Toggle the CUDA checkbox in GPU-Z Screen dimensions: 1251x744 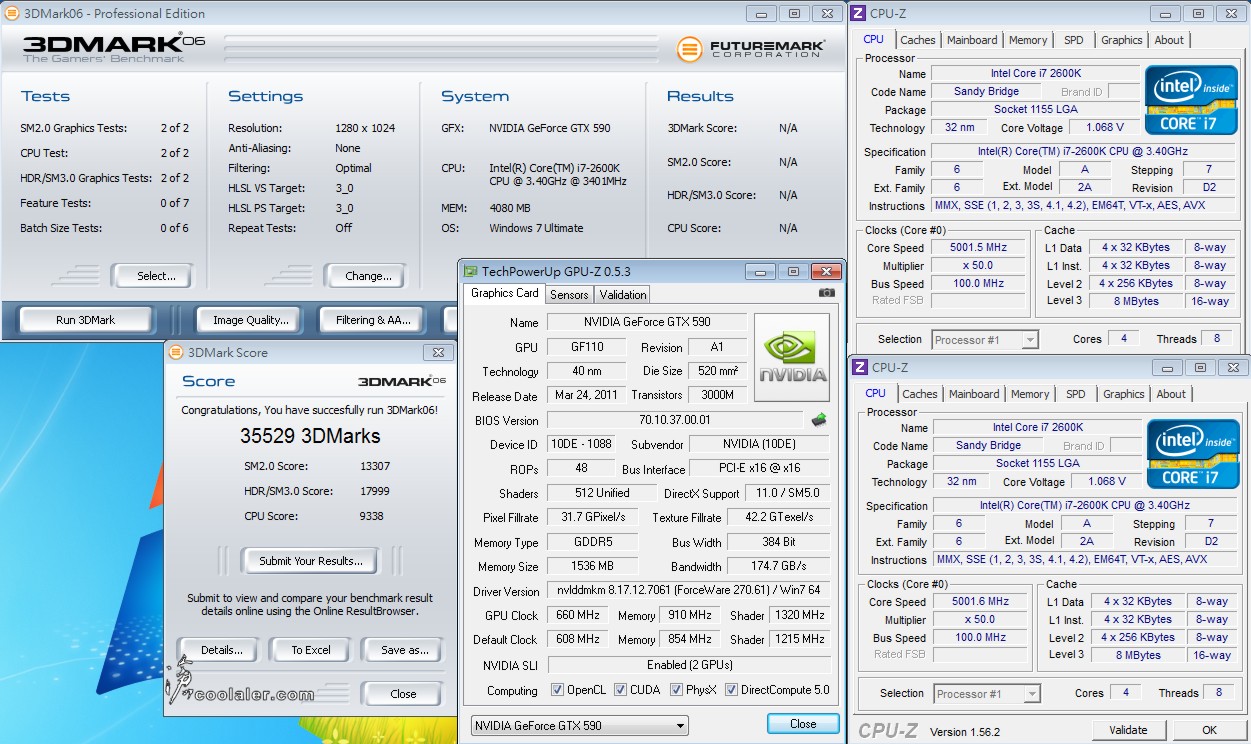621,690
